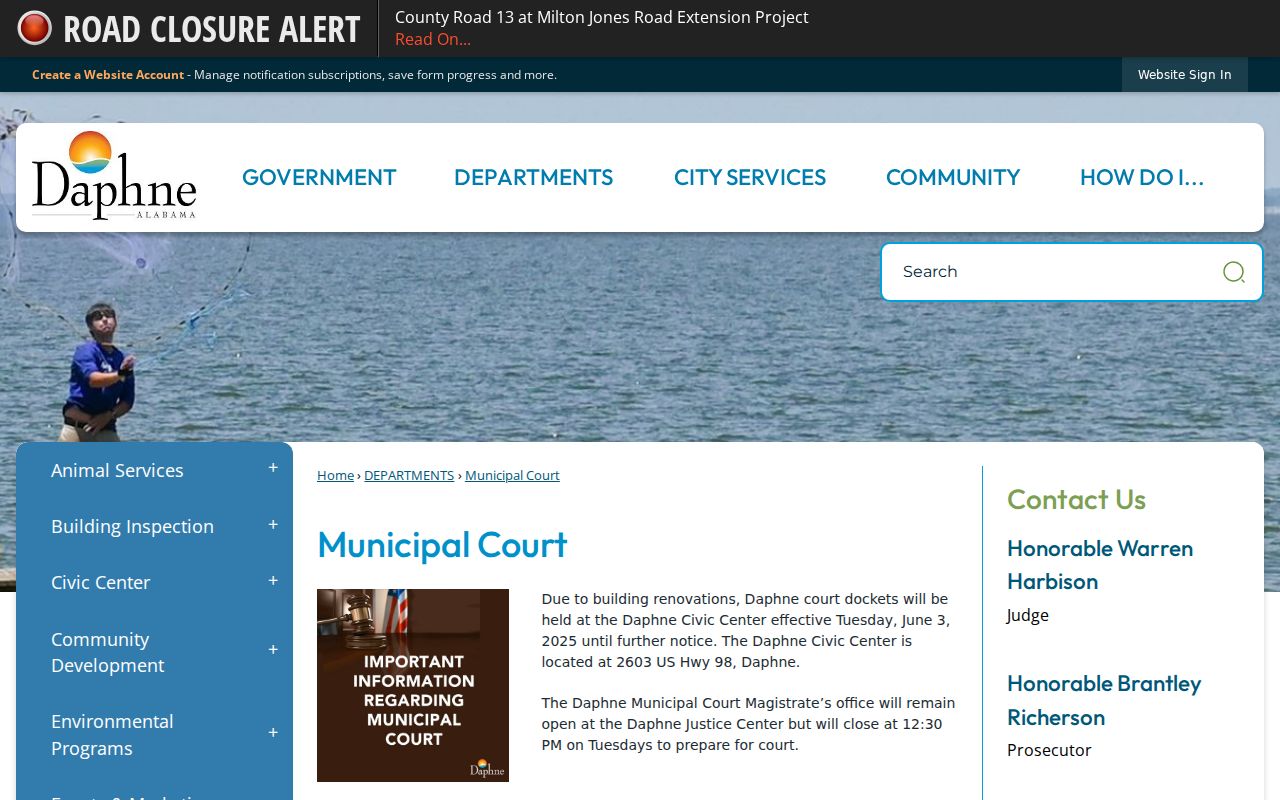
Task: Go to Home breadcrumb link
Action: coord(335,475)
